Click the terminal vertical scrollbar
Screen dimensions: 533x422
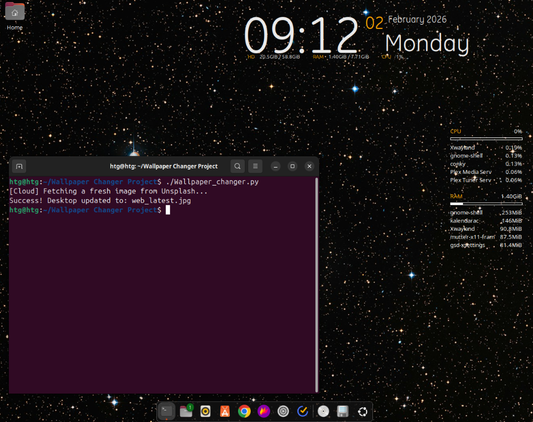(x=316, y=285)
